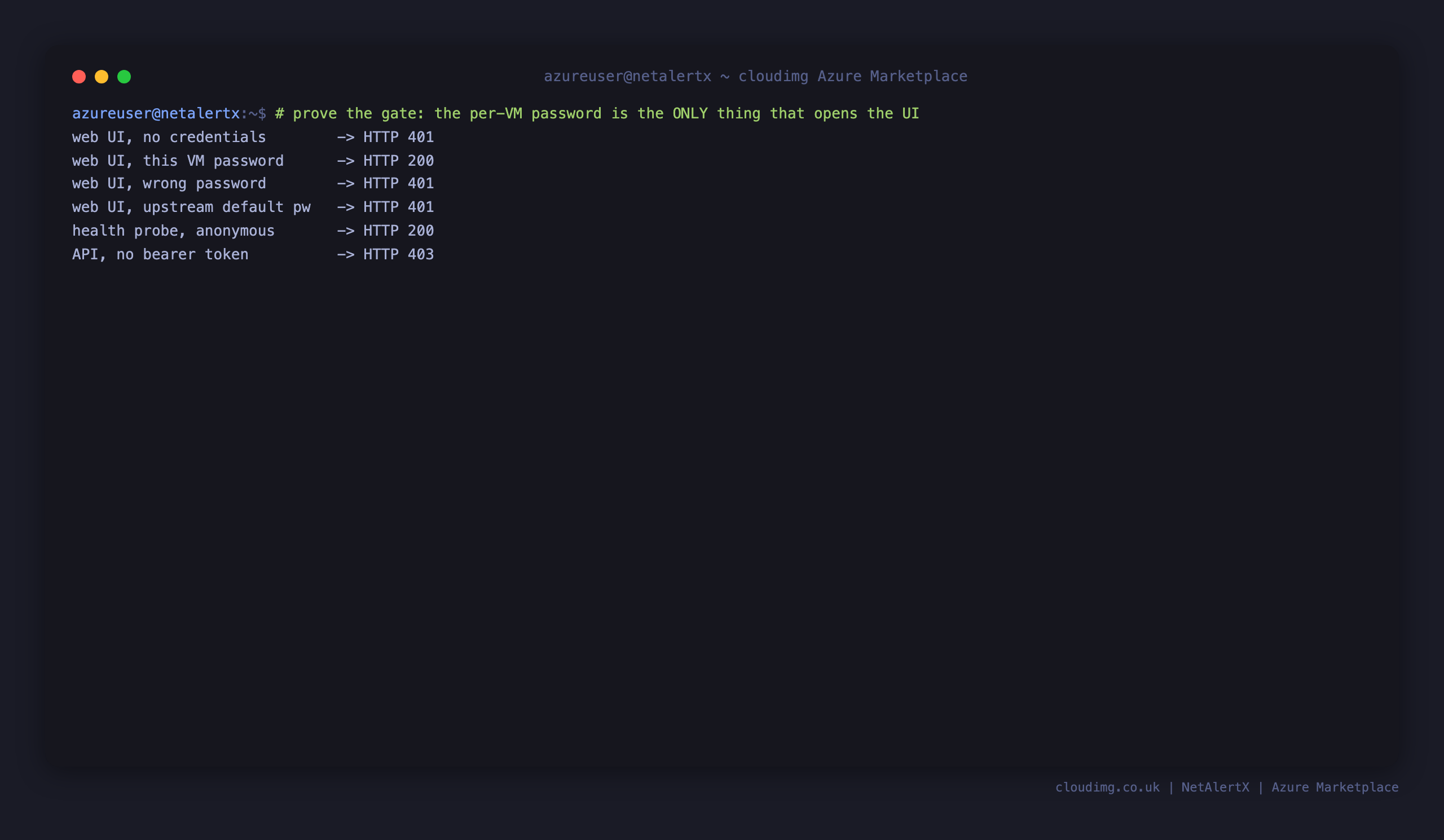The image size is (1444, 840).
Task: Select the line 'web UI, wrong password'
Action: (253, 183)
